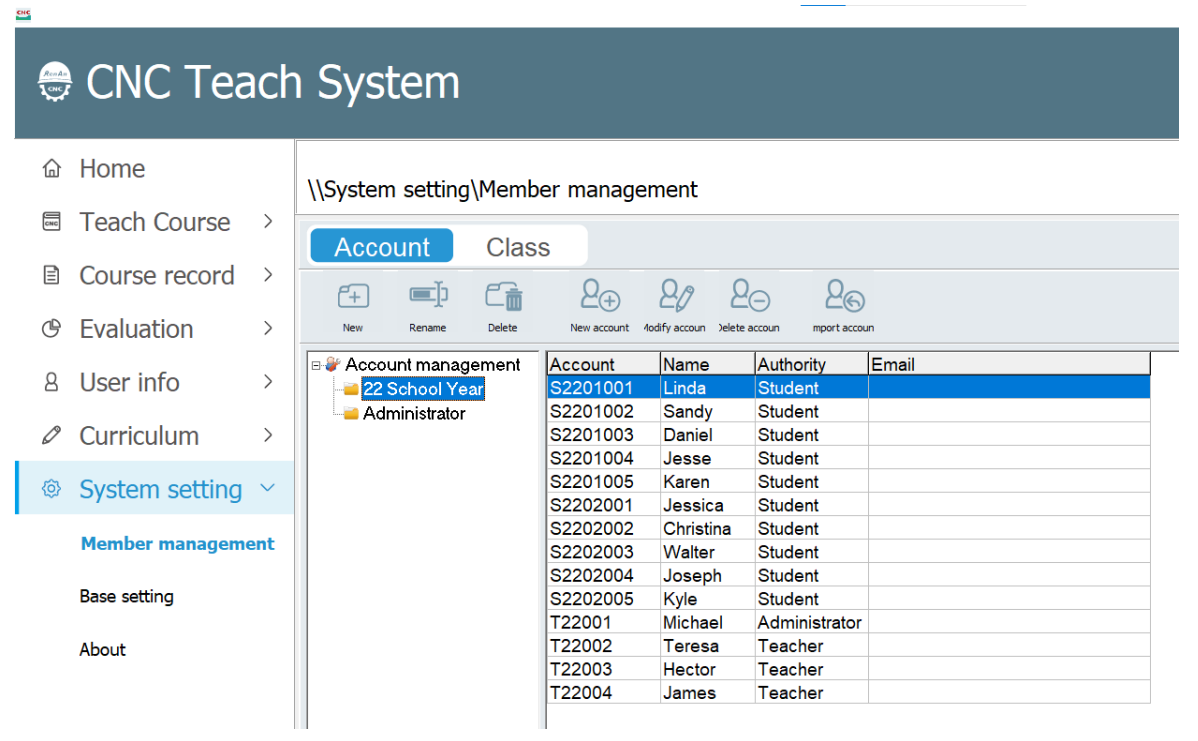Click the empty Email cell for Sandy
The width and height of the screenshot is (1198, 741).
1009,411
